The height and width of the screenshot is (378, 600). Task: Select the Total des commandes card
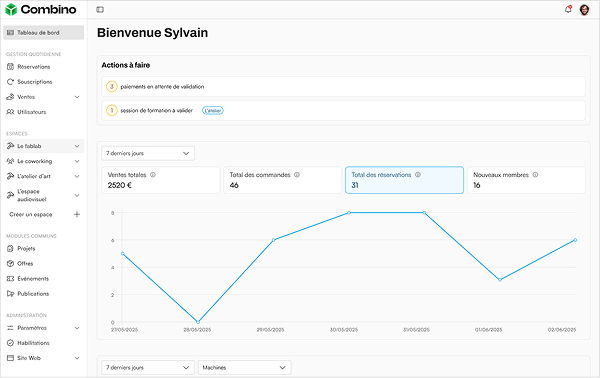(282, 180)
